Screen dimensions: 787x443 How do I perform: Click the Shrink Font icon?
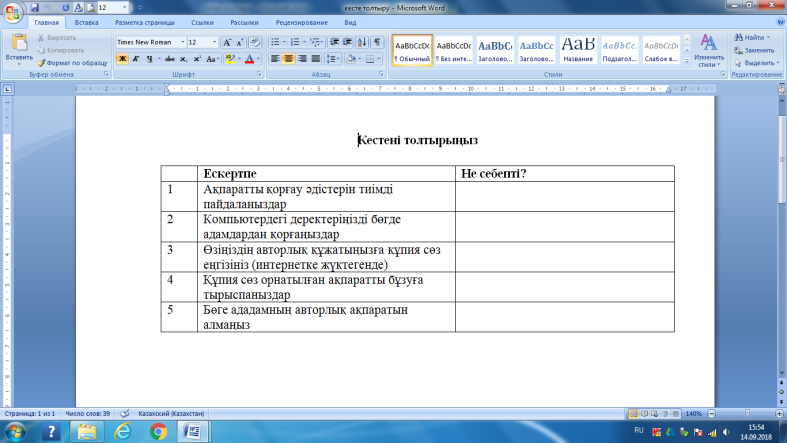pyautogui.click(x=240, y=43)
